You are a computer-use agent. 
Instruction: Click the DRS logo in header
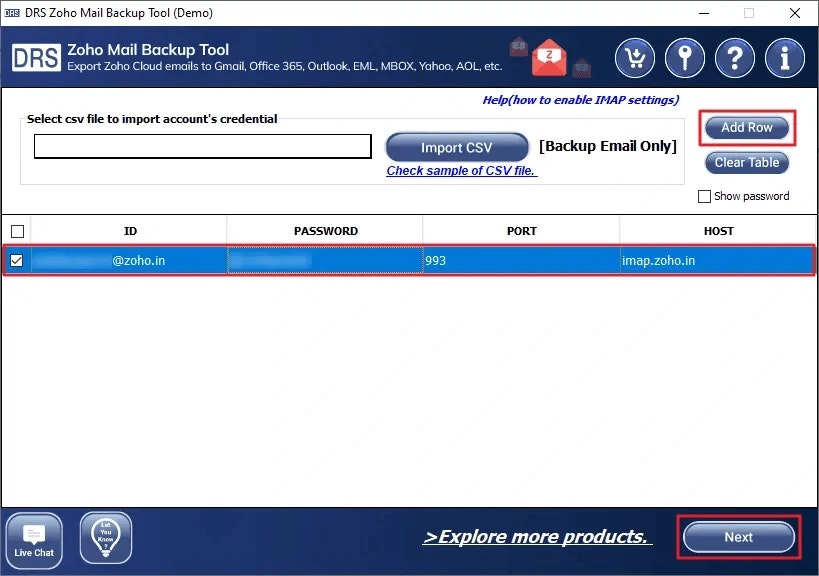[36, 57]
